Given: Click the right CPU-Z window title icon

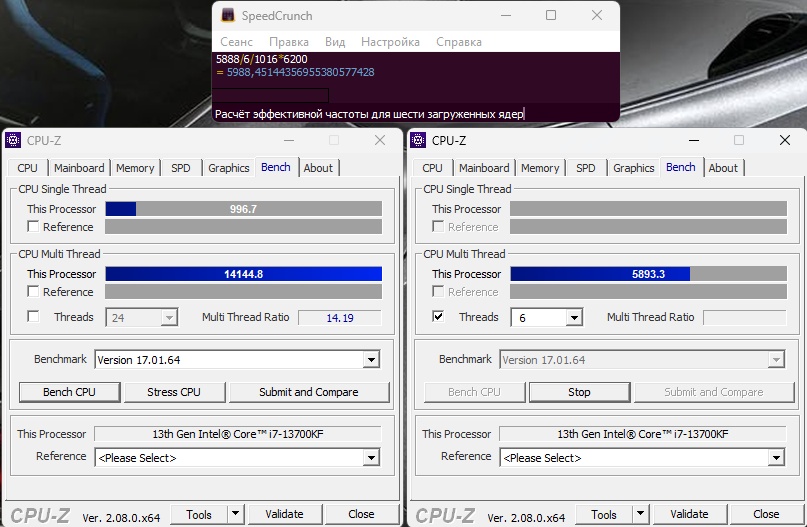Looking at the screenshot, I should pos(418,140).
